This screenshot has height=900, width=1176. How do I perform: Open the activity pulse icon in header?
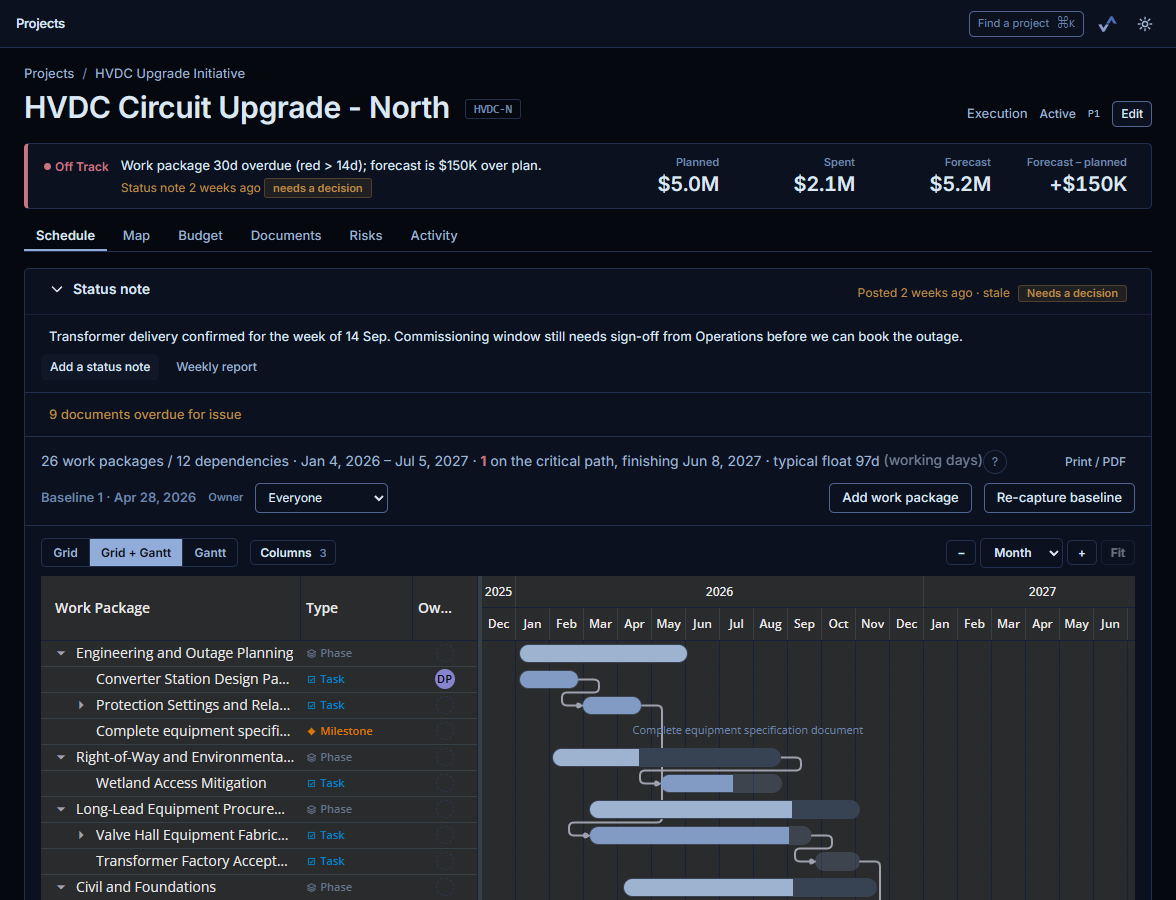tap(1107, 24)
